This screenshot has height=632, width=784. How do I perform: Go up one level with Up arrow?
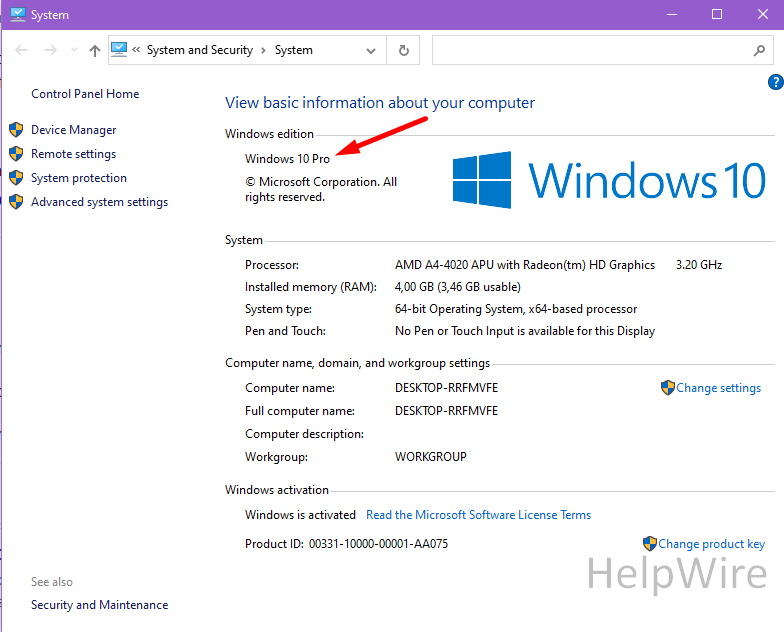[x=94, y=50]
